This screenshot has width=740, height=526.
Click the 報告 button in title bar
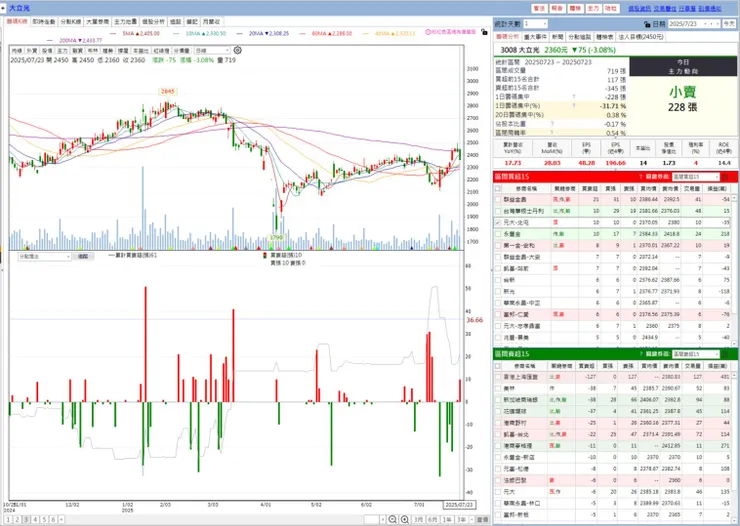(557, 8)
